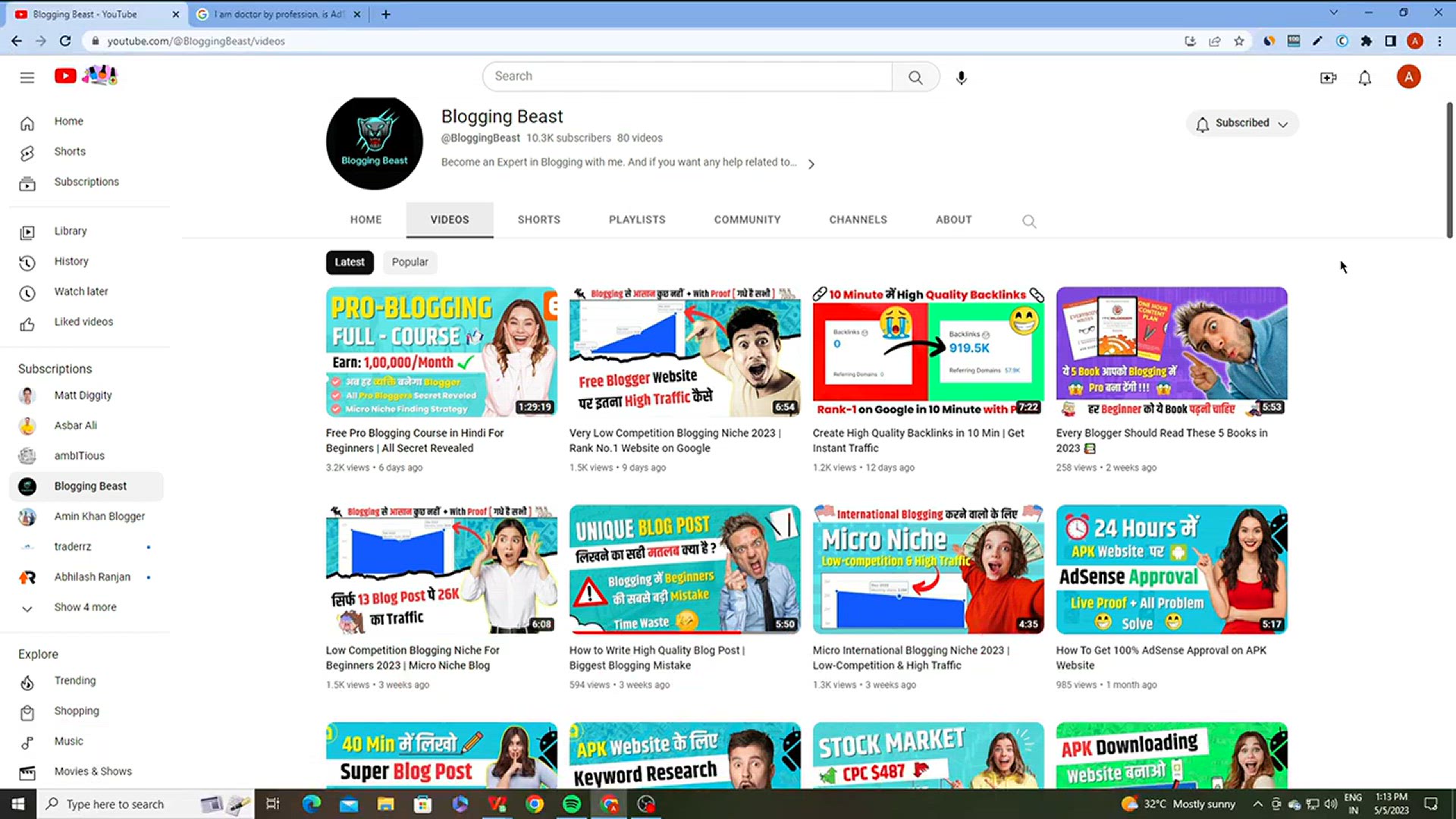
Task: Select the Popular filter chip
Action: (x=409, y=262)
